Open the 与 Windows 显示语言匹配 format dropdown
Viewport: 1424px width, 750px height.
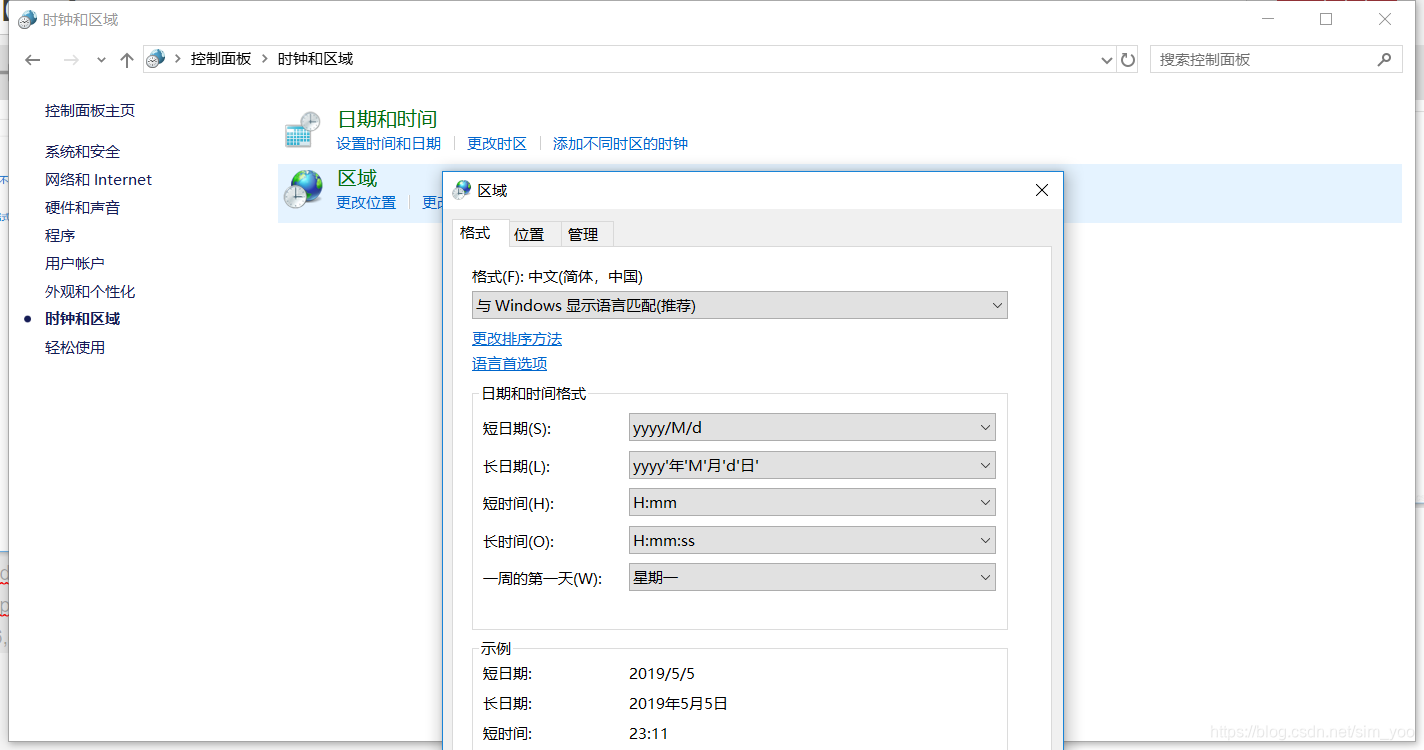[740, 306]
